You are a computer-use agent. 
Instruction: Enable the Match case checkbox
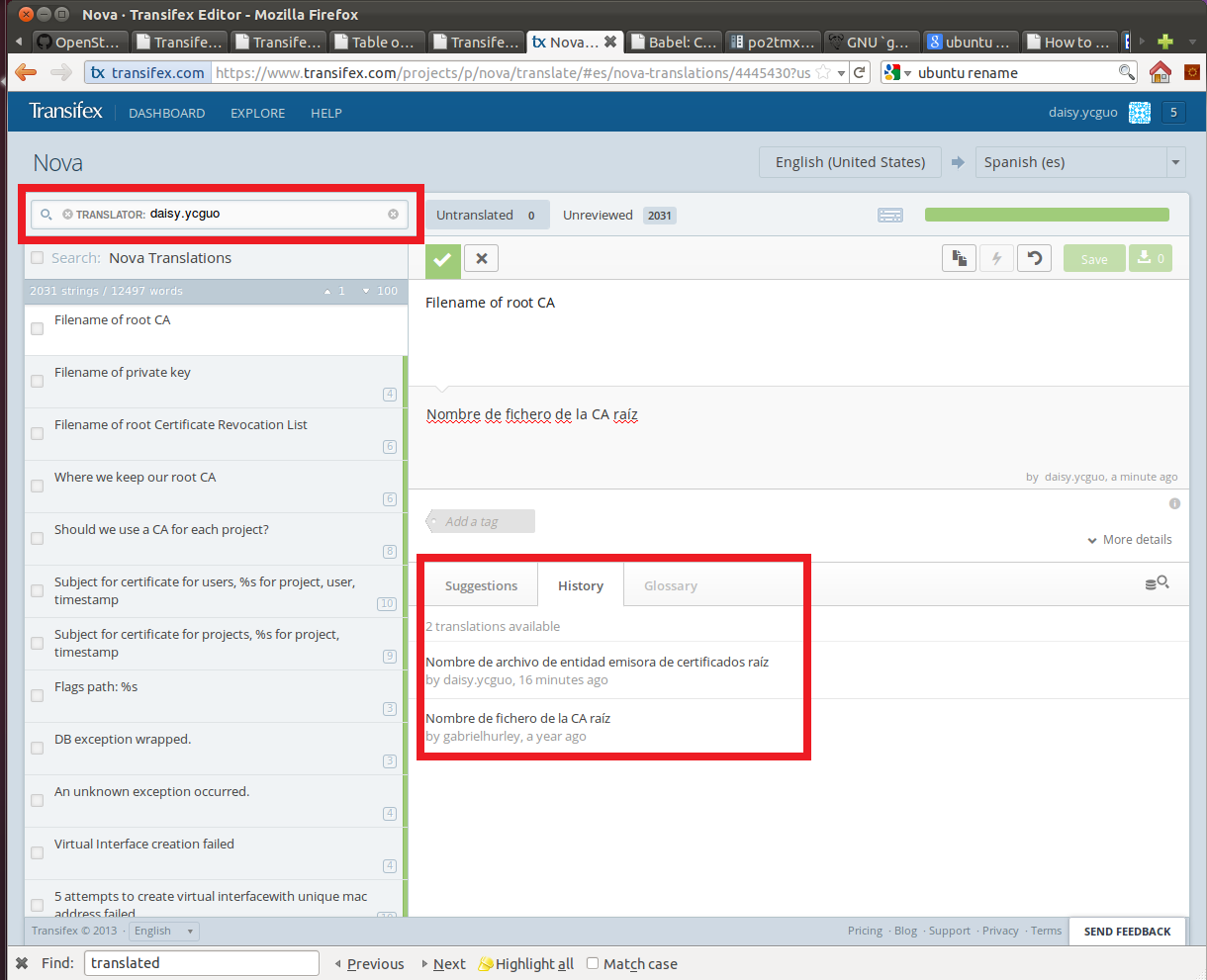pyautogui.click(x=593, y=963)
